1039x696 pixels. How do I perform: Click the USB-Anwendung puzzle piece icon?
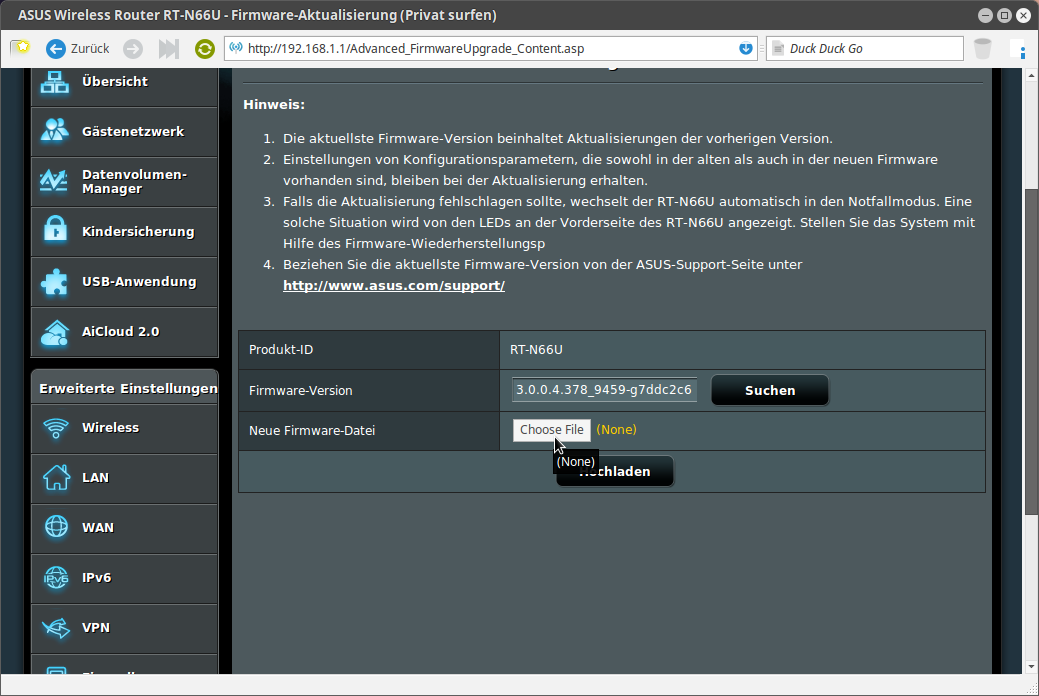(x=54, y=282)
